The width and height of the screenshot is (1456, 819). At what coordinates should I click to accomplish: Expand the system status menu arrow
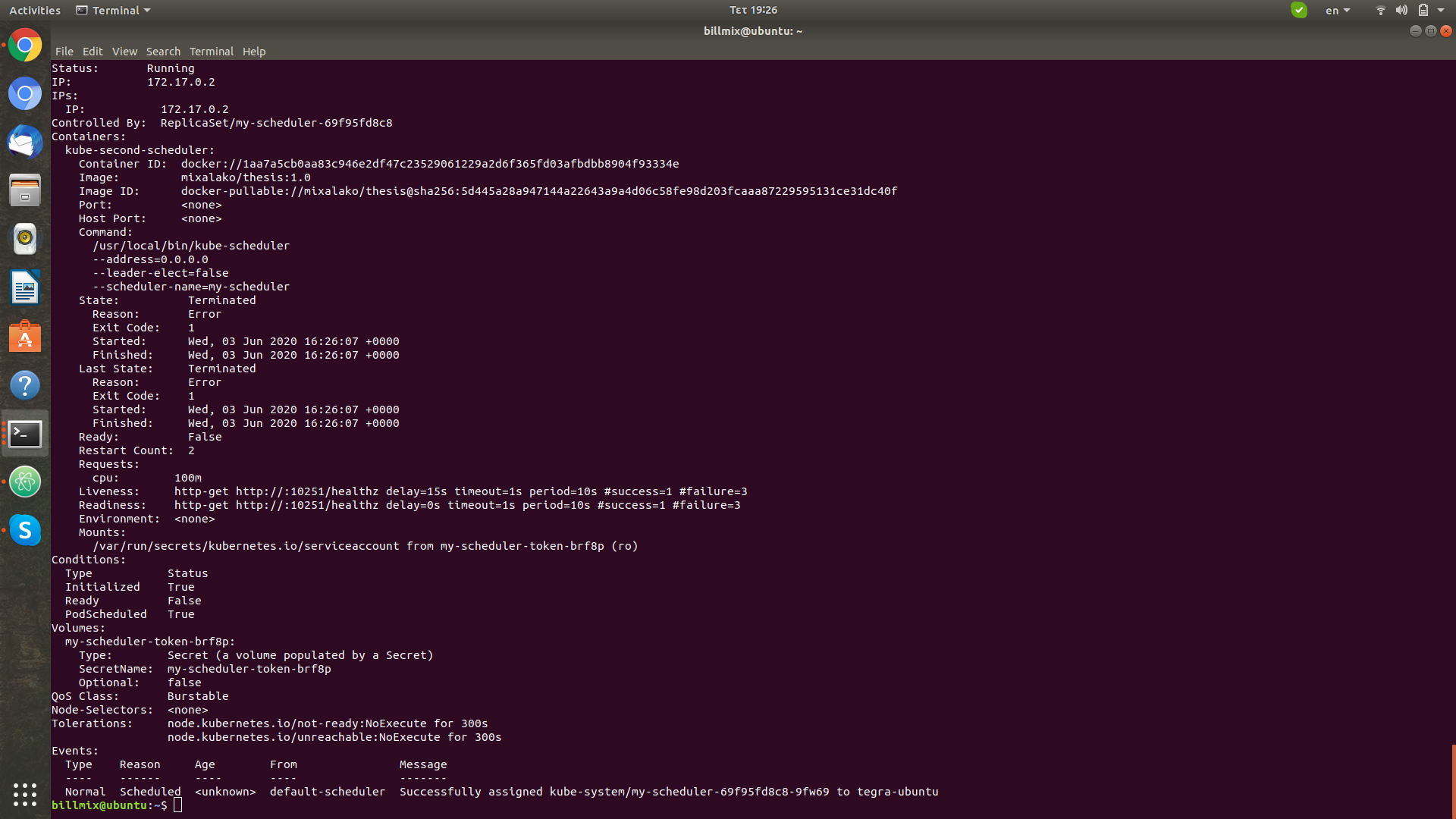[x=1442, y=10]
